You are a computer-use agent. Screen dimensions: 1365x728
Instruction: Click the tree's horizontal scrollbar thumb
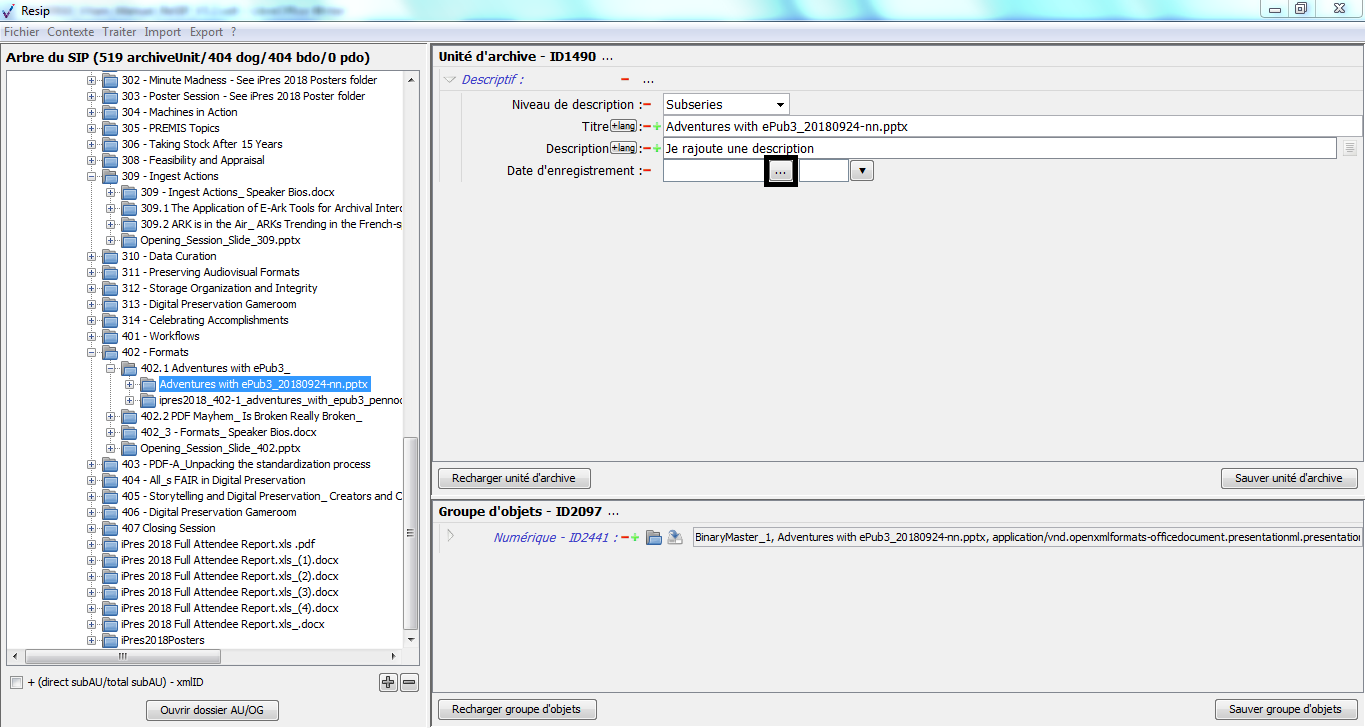(123, 657)
